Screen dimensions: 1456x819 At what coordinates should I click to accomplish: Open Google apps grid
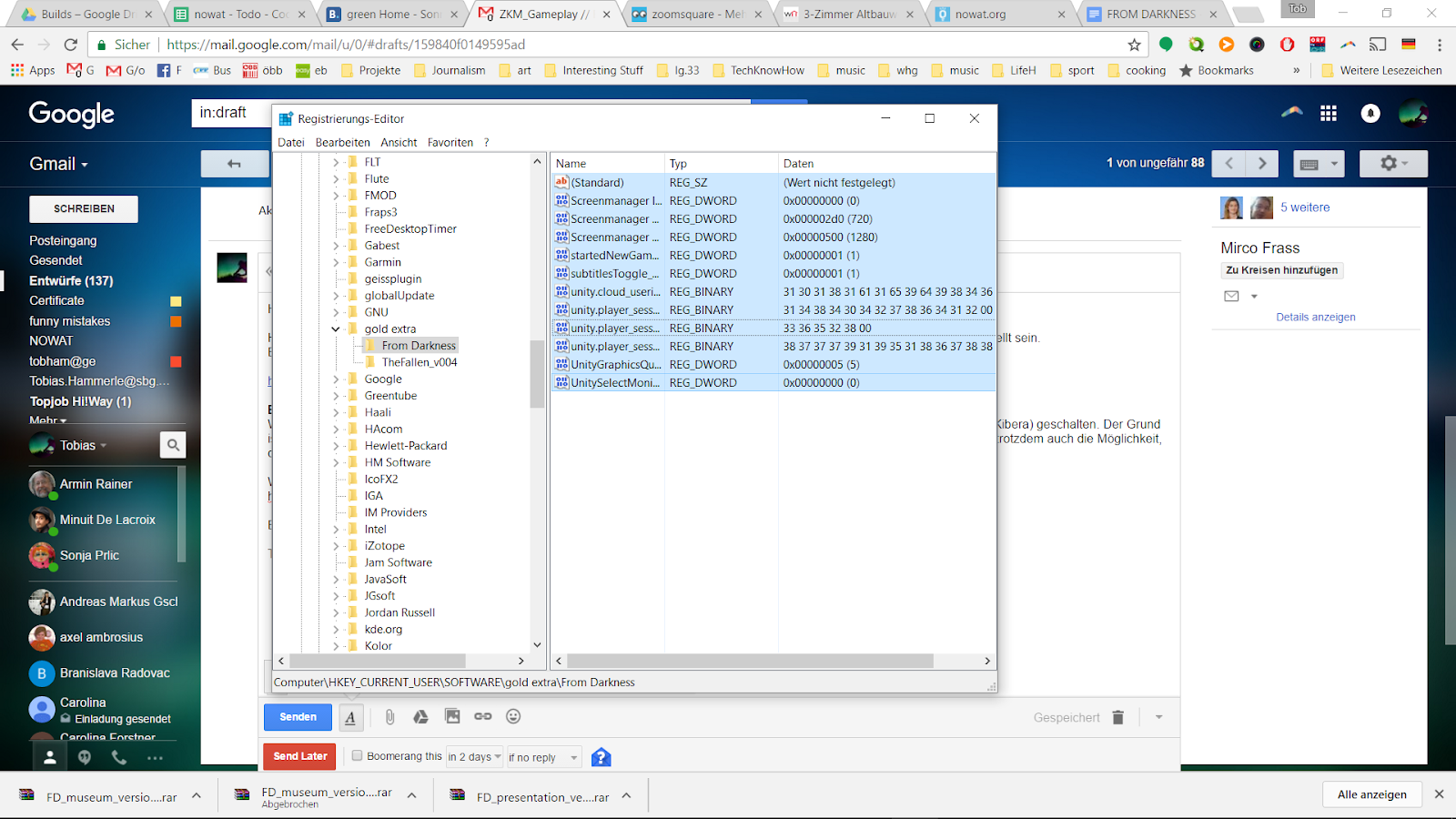pyautogui.click(x=1329, y=113)
